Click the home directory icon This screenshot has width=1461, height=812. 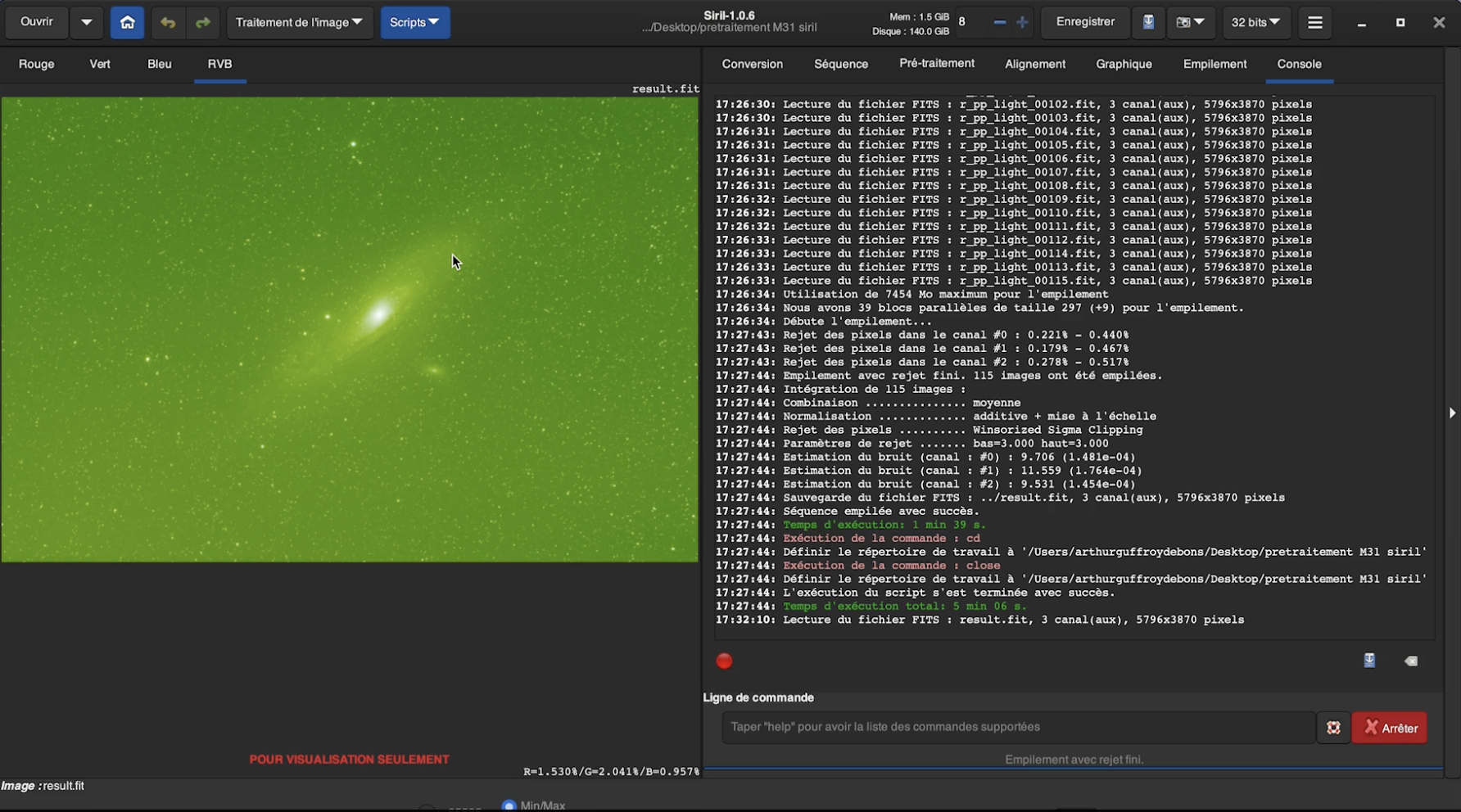[127, 22]
